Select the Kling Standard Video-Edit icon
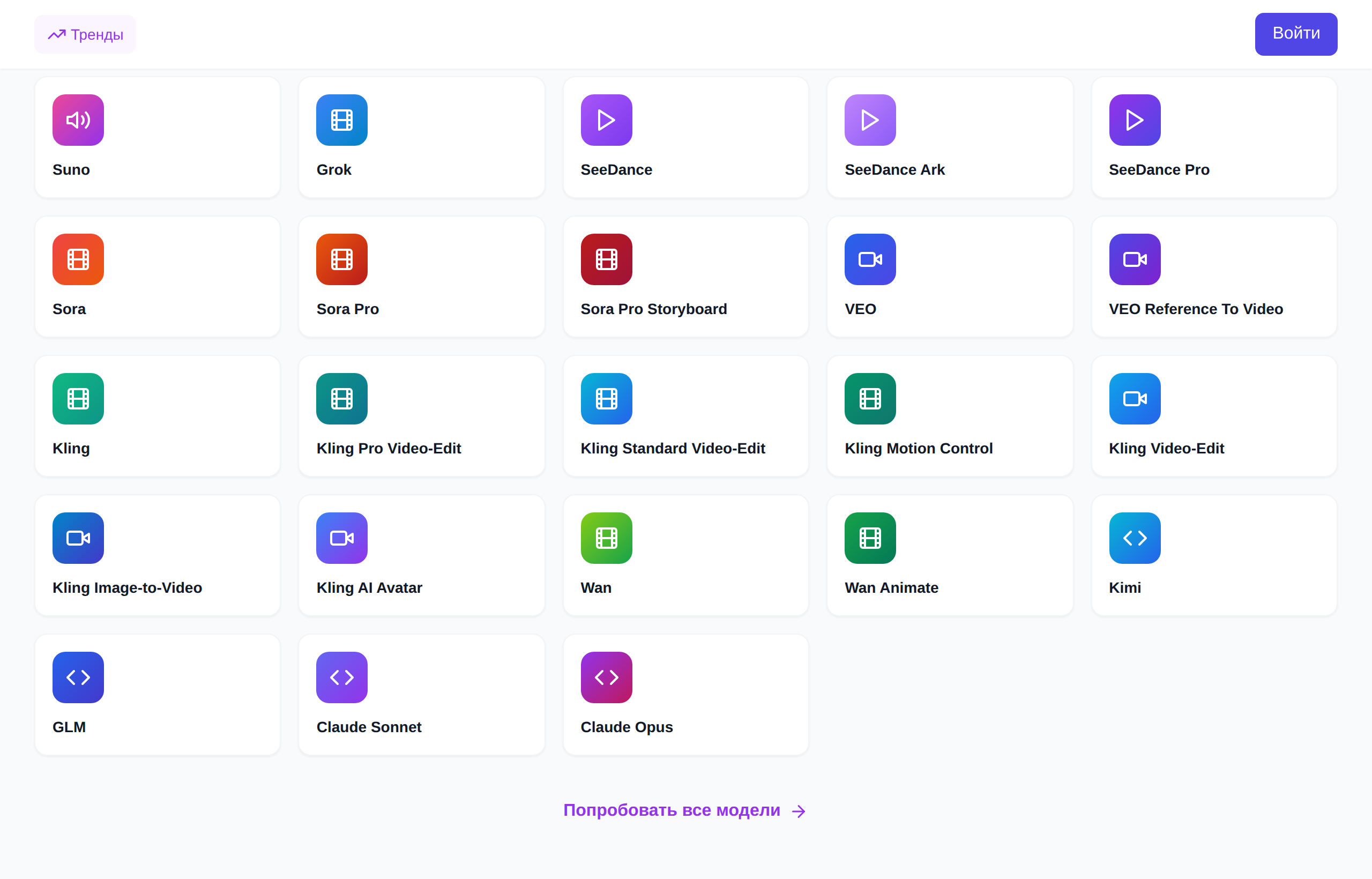This screenshot has height=879, width=1372. (606, 398)
